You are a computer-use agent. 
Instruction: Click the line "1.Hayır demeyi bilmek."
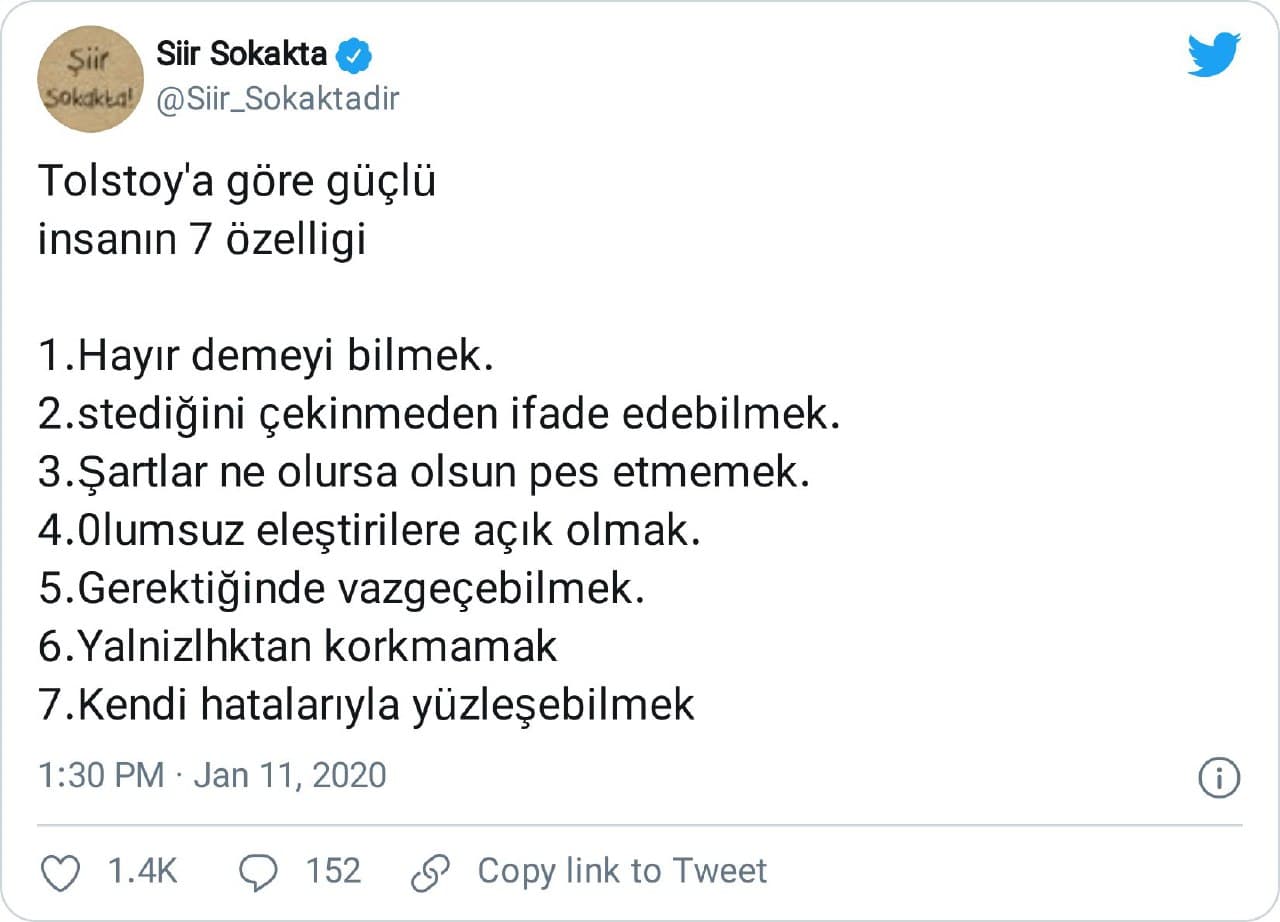266,357
